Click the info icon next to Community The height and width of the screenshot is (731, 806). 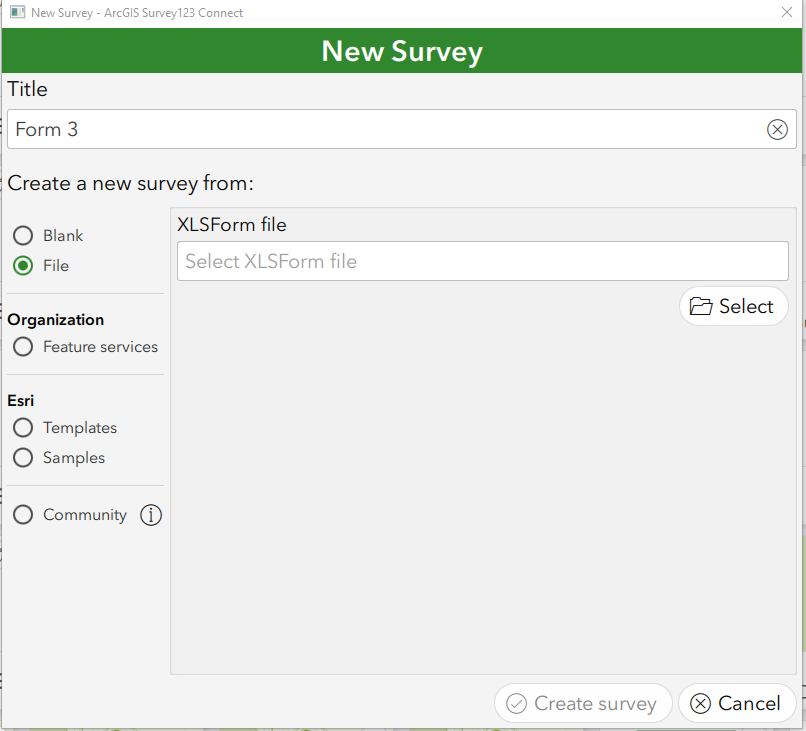click(151, 515)
